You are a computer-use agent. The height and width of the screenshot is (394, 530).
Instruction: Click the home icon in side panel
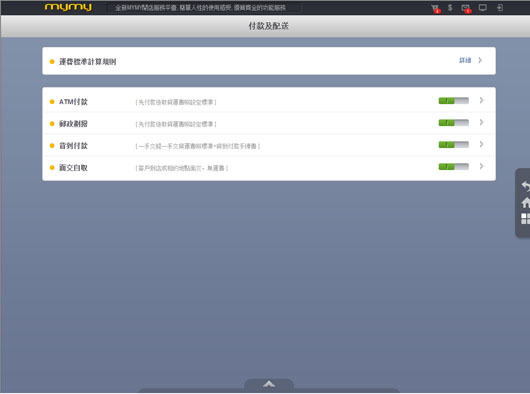pos(526,202)
